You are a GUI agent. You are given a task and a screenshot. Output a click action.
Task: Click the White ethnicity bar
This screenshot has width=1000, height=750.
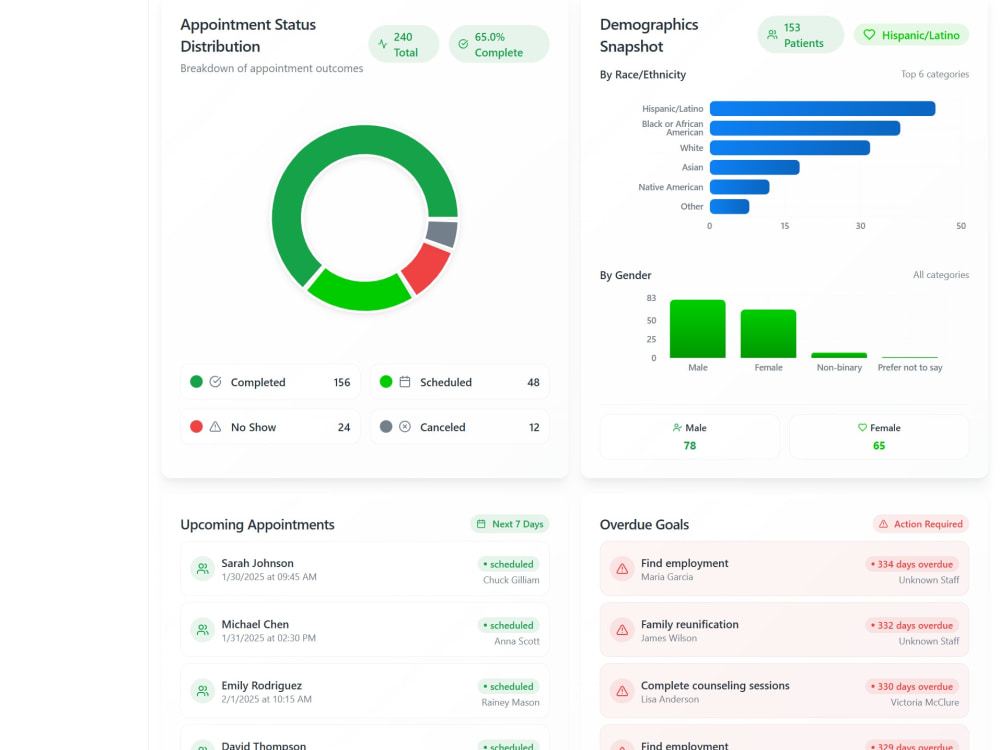[790, 148]
